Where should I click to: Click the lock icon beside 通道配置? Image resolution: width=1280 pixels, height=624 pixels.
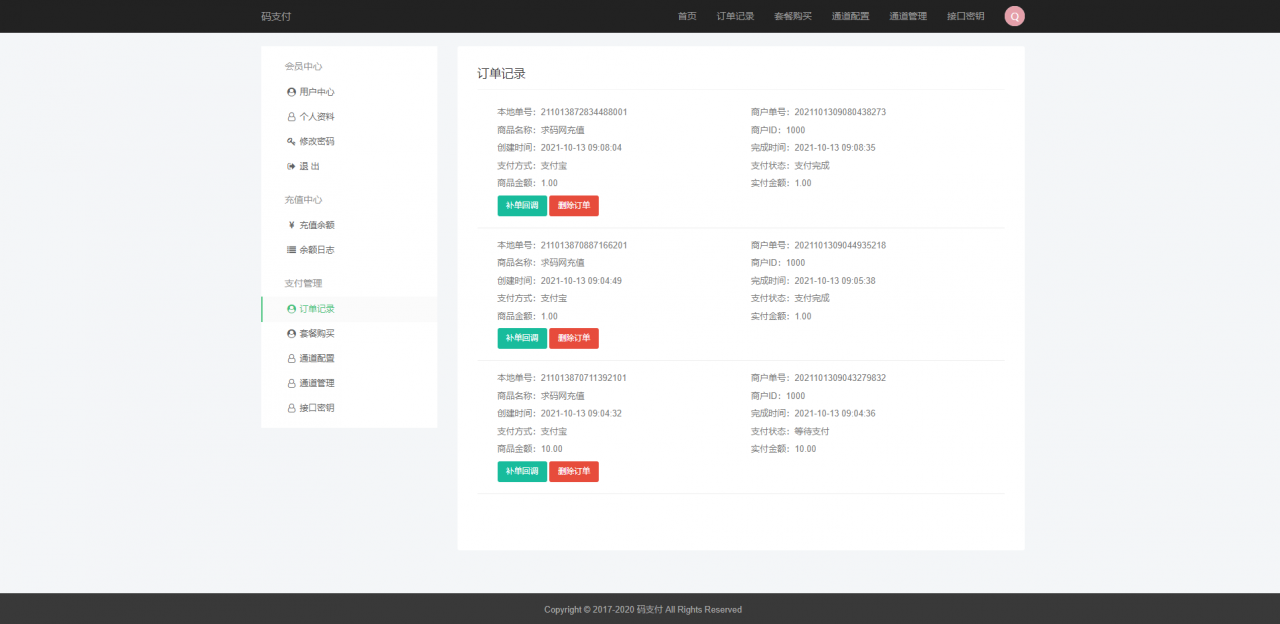pos(291,357)
